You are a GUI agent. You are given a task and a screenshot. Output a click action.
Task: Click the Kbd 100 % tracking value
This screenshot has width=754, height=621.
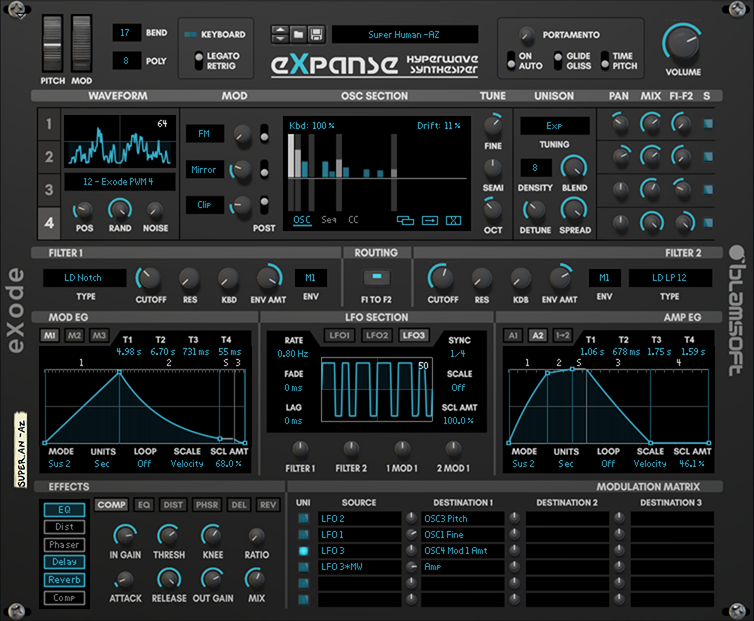click(x=312, y=126)
